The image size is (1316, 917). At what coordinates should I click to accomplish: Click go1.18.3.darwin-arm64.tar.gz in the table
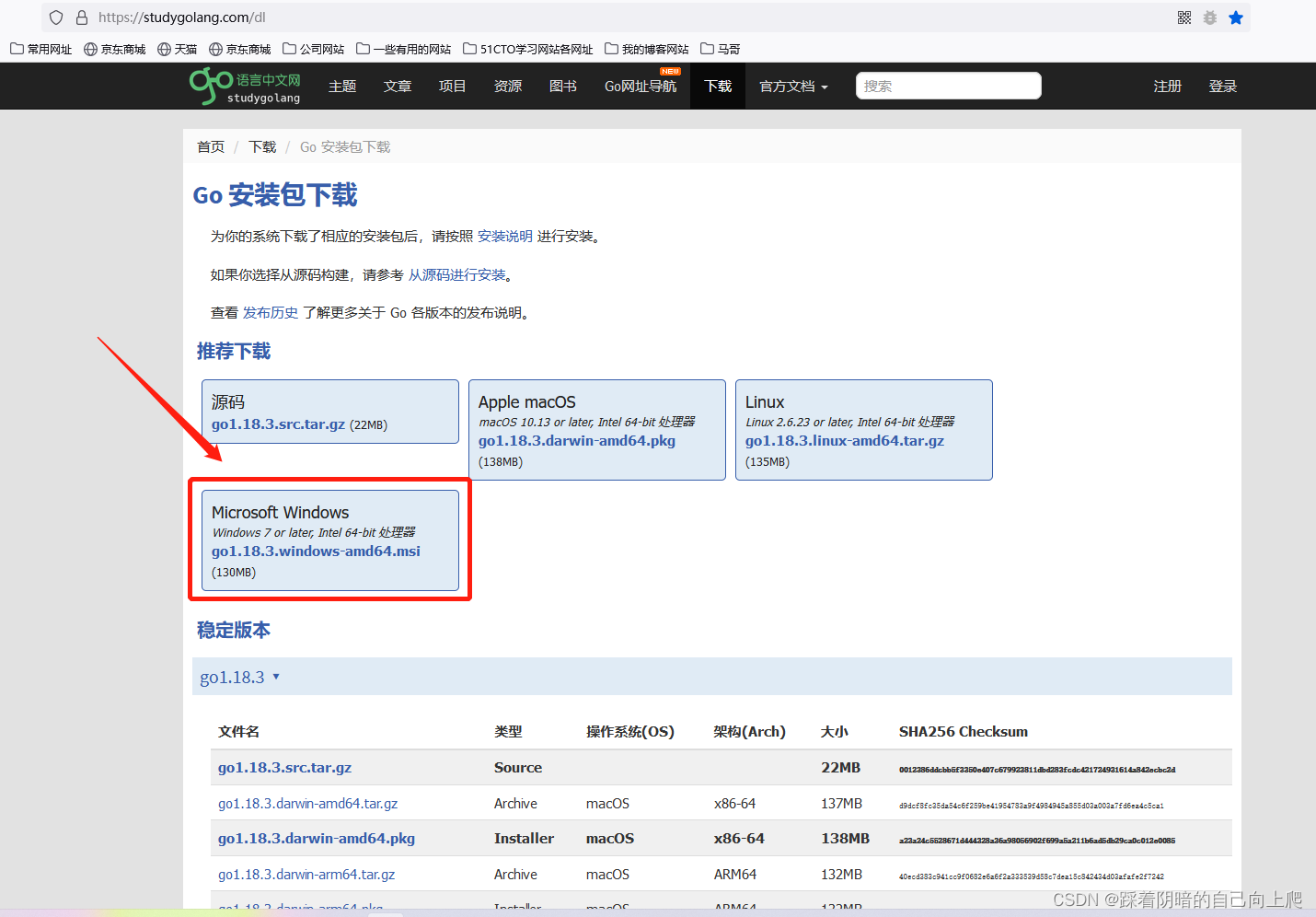point(306,875)
